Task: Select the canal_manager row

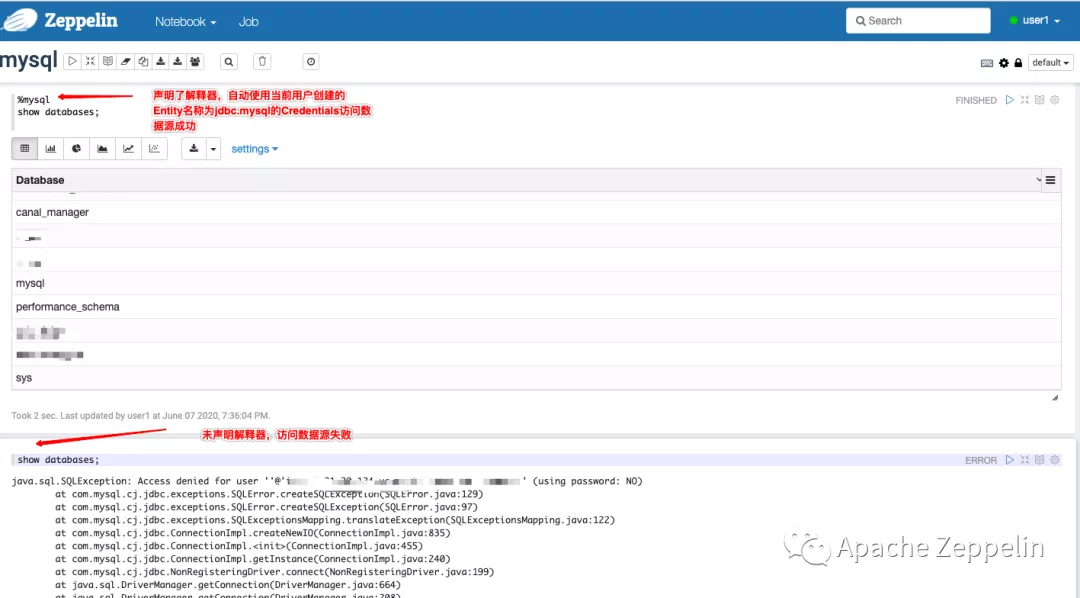Action: tap(536, 212)
